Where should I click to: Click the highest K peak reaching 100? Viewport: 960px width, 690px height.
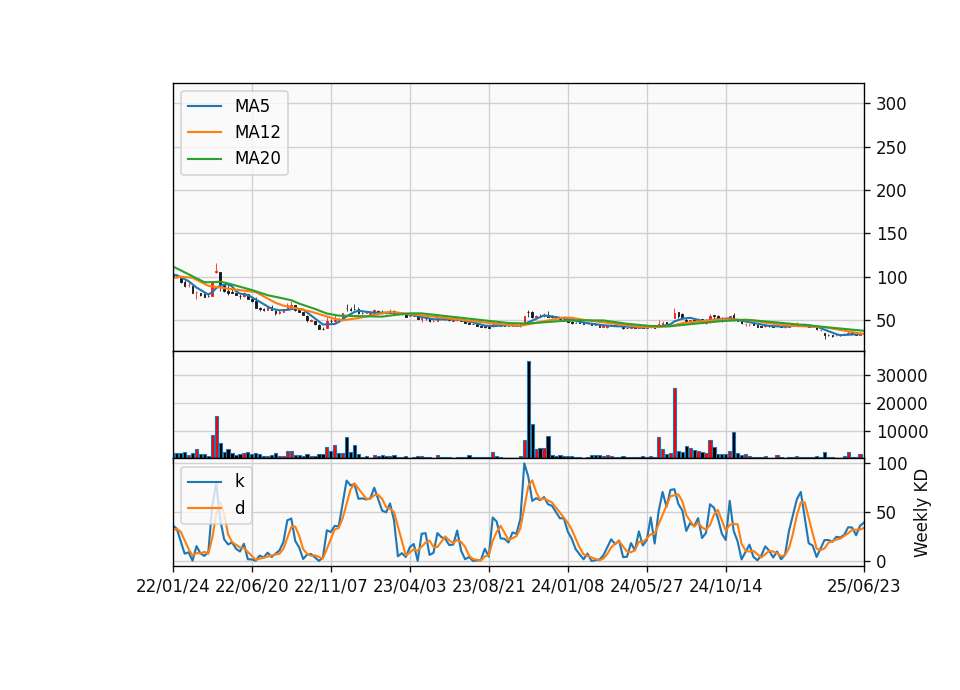tap(524, 465)
